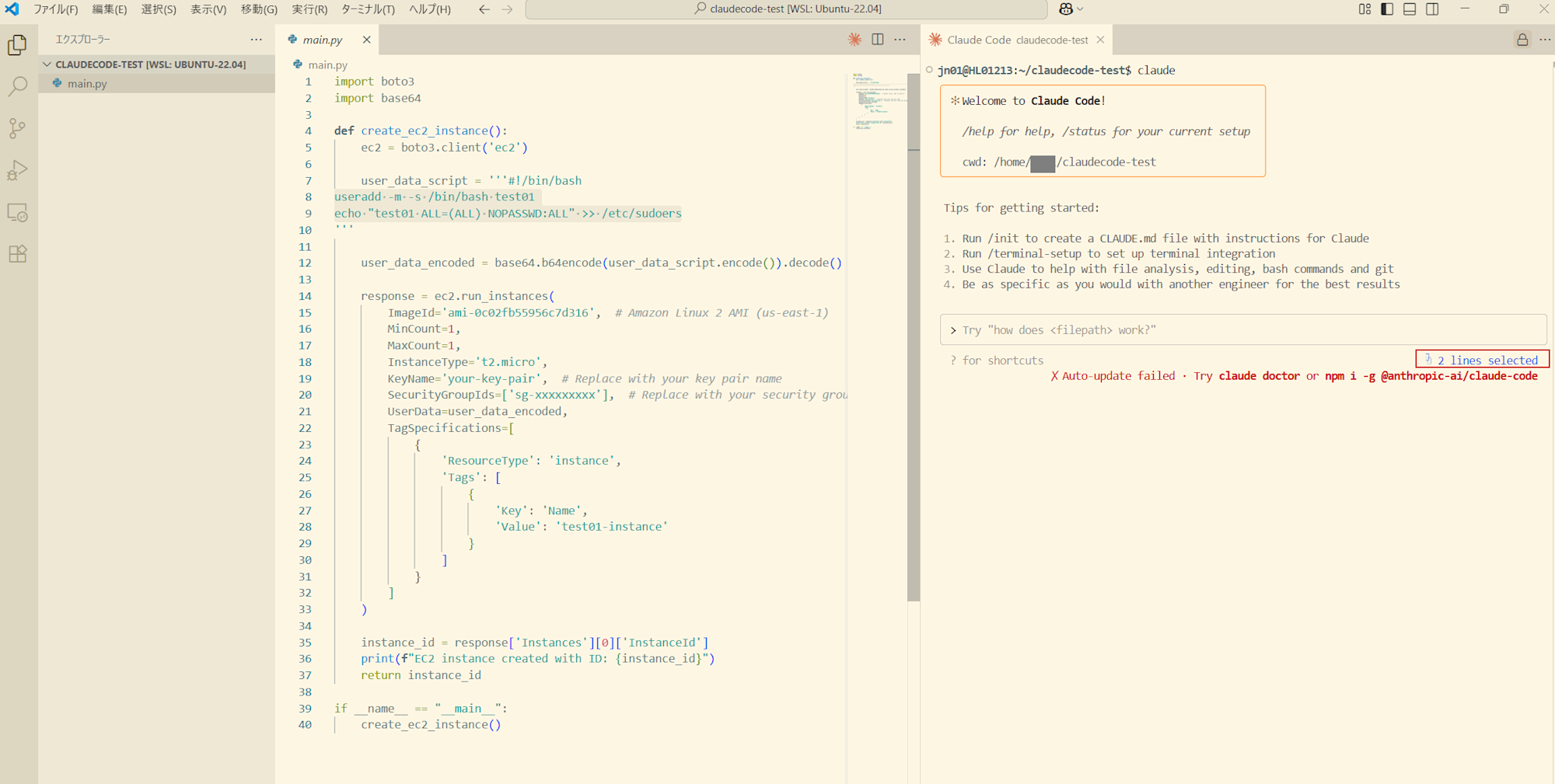Click the VS Code logo icon
This screenshot has height=784, width=1555.
click(12, 9)
